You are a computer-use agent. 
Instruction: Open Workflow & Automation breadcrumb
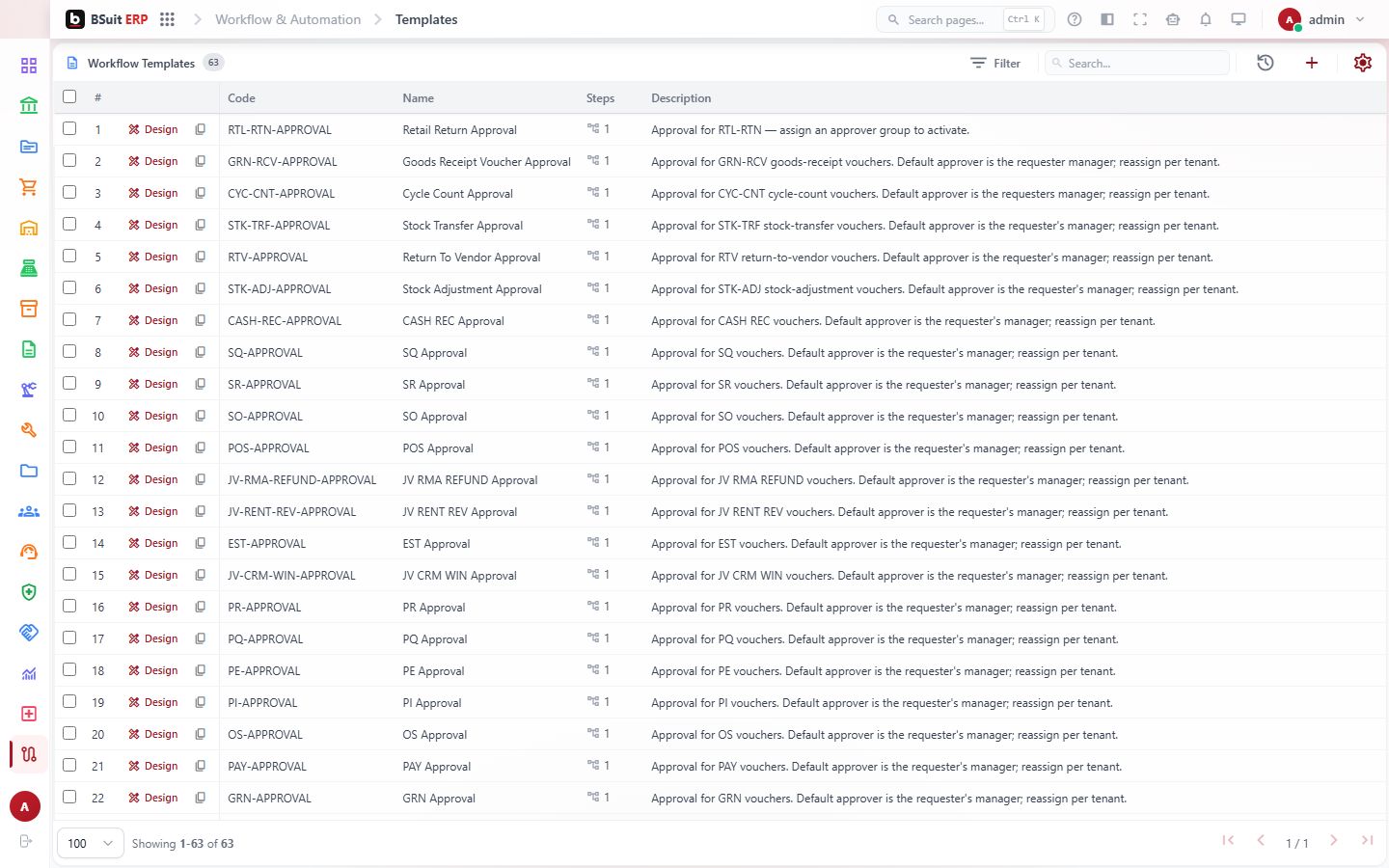287,19
